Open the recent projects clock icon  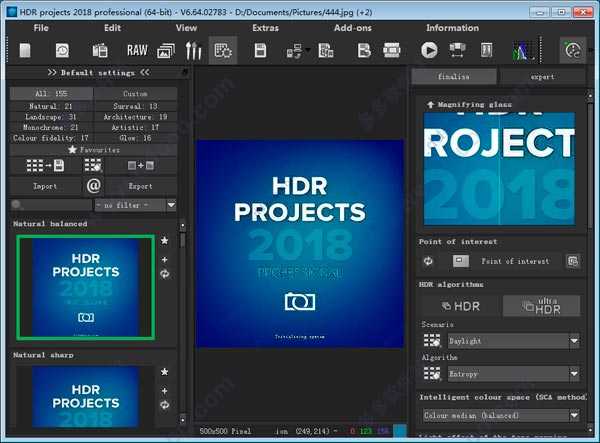62,50
